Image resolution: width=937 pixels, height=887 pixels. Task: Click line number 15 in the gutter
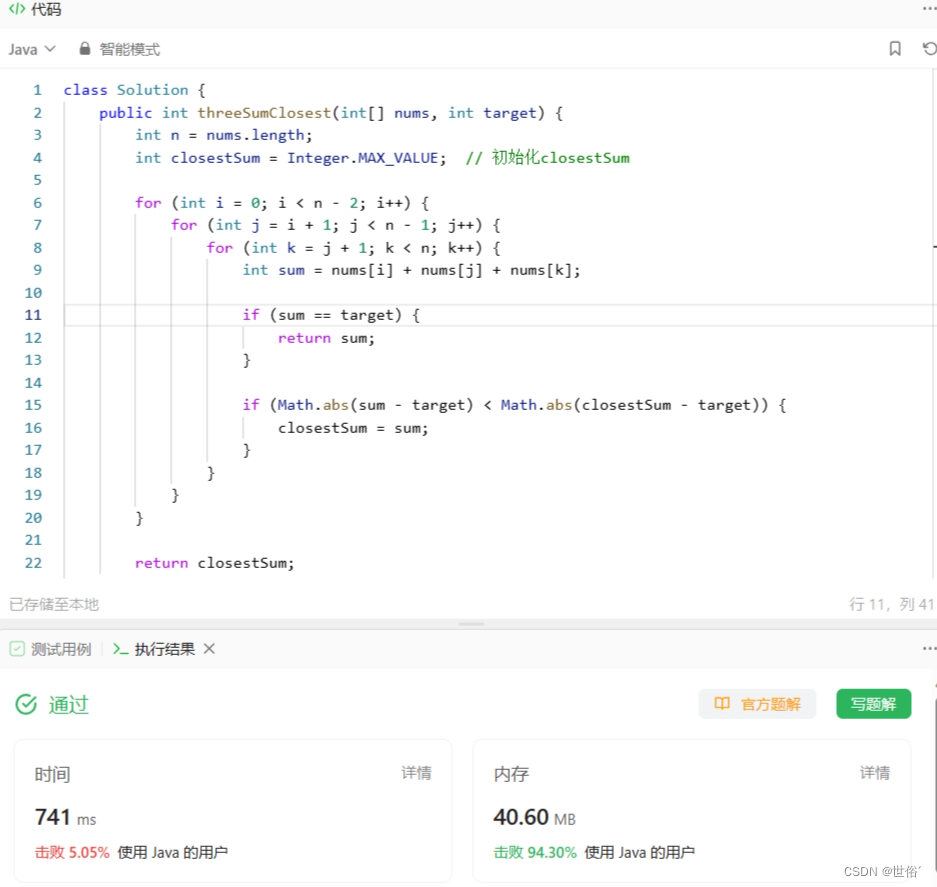(x=33, y=405)
